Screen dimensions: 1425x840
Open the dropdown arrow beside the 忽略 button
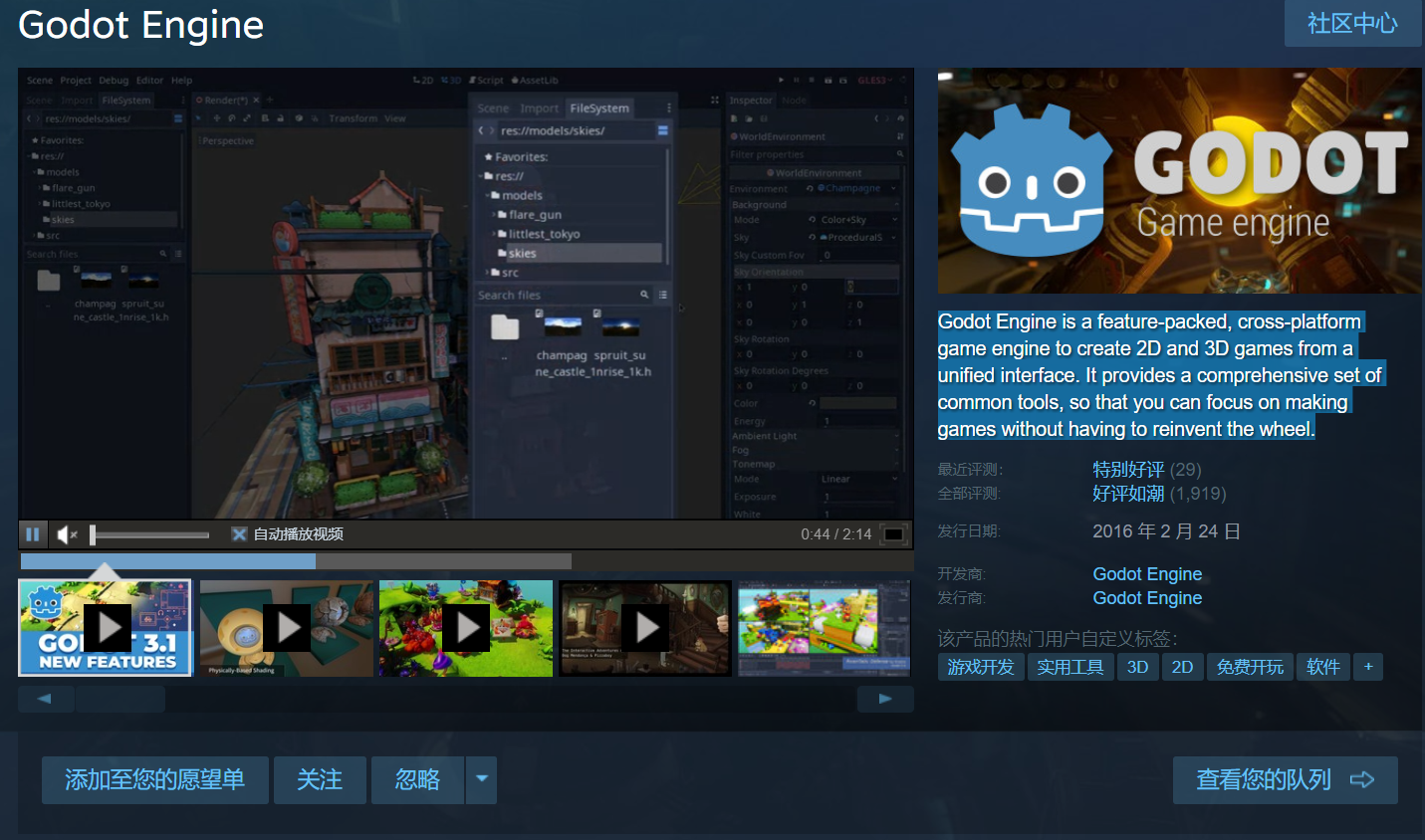[482, 779]
